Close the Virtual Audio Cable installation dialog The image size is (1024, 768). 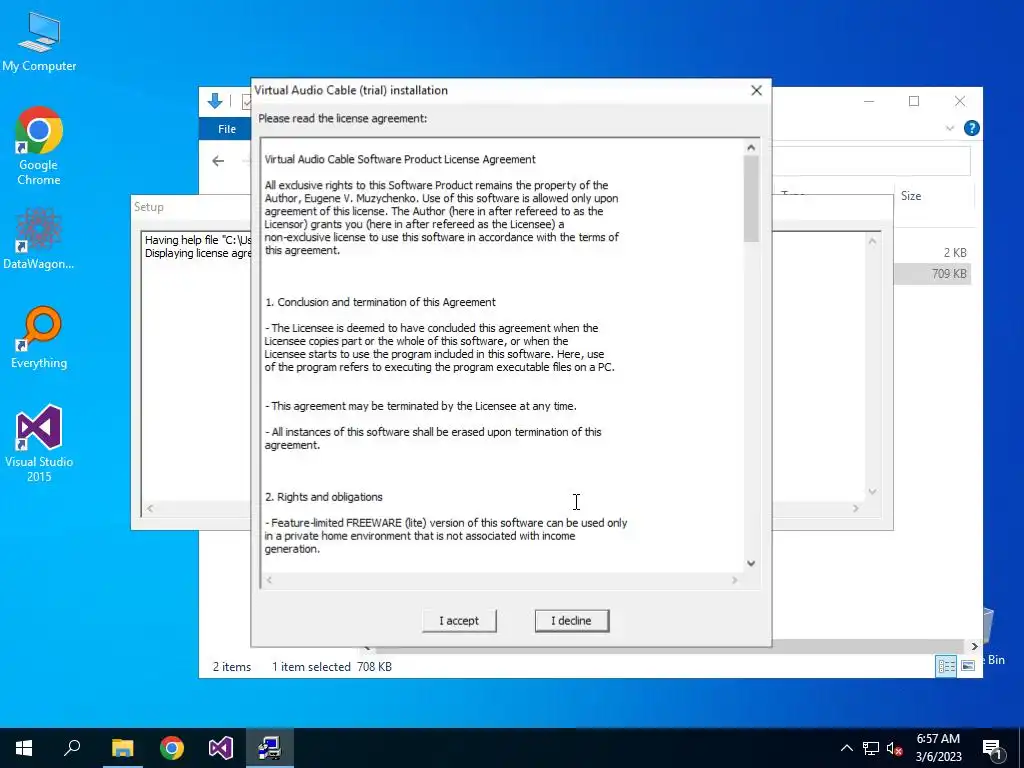[756, 91]
